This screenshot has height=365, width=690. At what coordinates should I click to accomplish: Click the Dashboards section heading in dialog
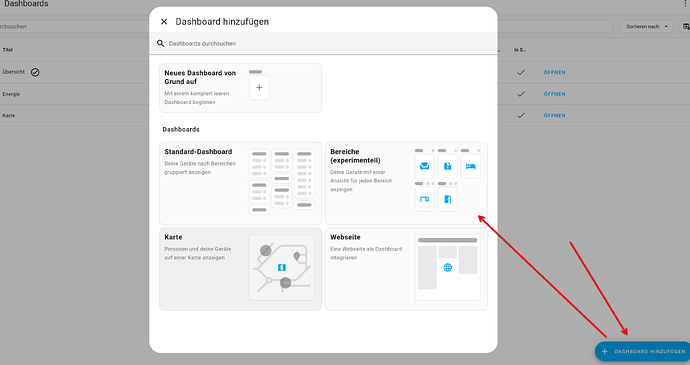tap(181, 129)
